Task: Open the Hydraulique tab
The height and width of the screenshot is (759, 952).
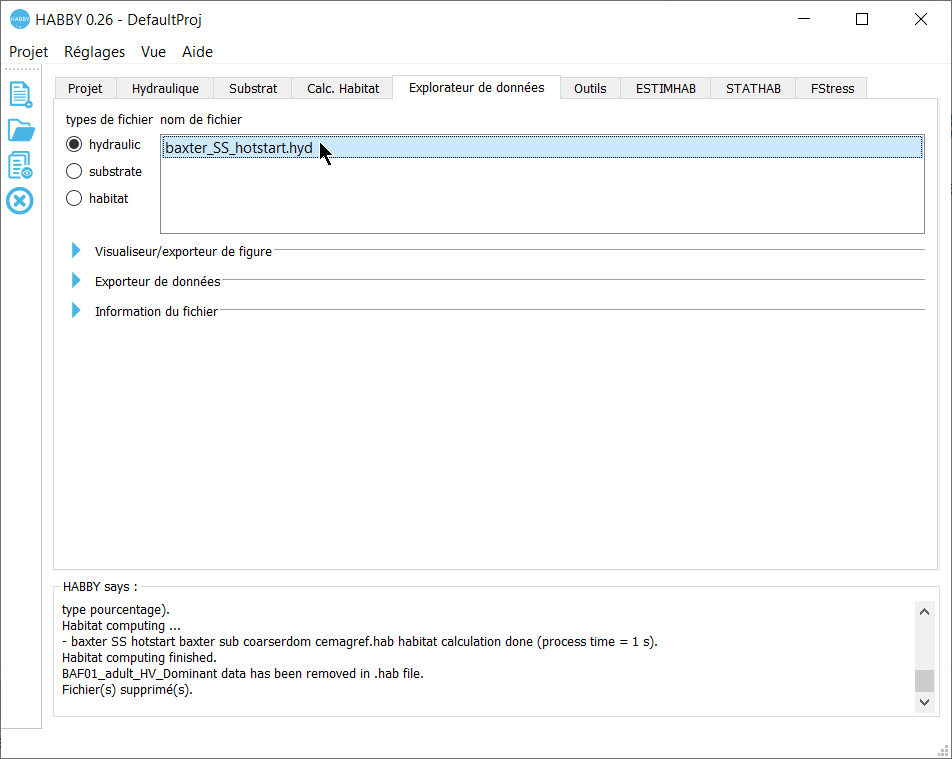Action: [165, 88]
